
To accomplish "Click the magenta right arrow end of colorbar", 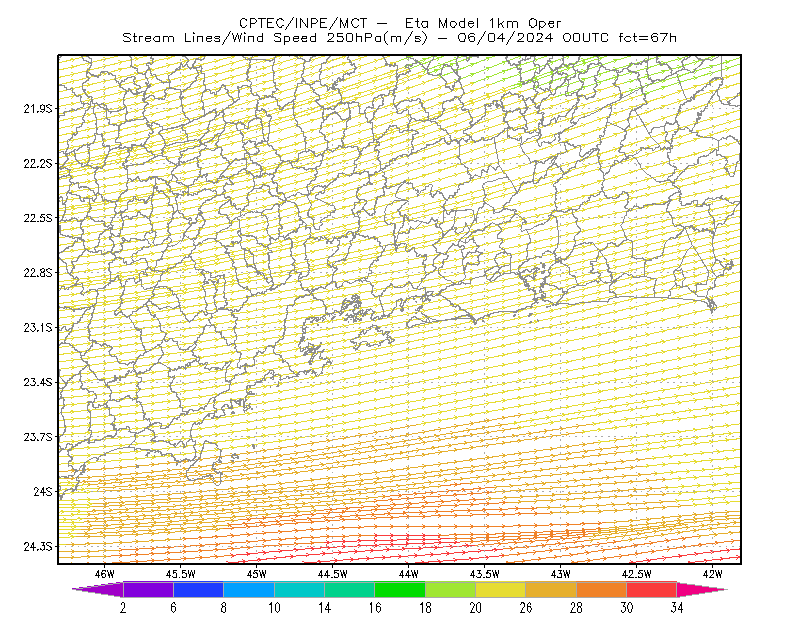I will pyautogui.click(x=702, y=589).
